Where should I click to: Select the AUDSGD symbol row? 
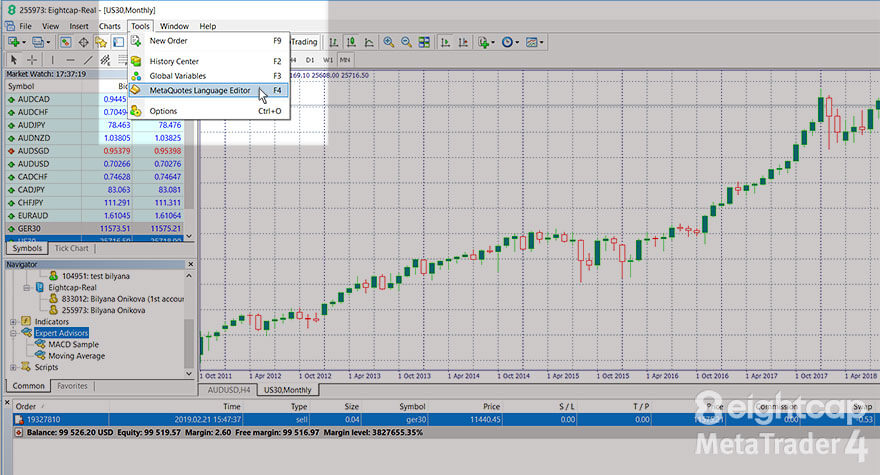click(x=95, y=151)
